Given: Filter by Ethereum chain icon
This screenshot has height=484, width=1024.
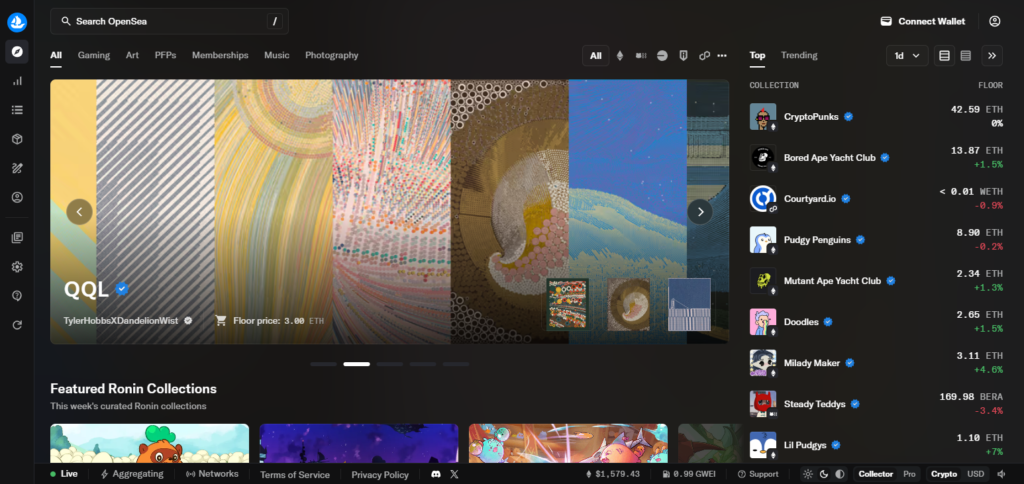Looking at the screenshot, I should point(620,56).
